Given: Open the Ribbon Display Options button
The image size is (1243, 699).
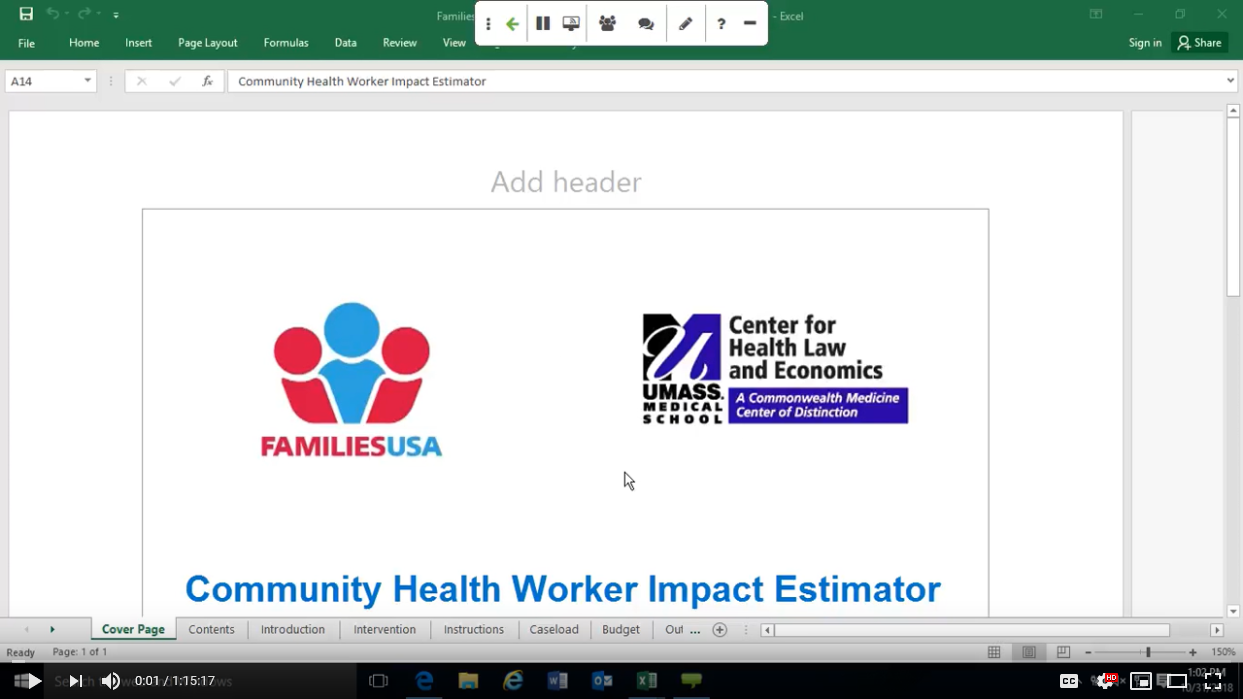Looking at the screenshot, I should point(1096,14).
